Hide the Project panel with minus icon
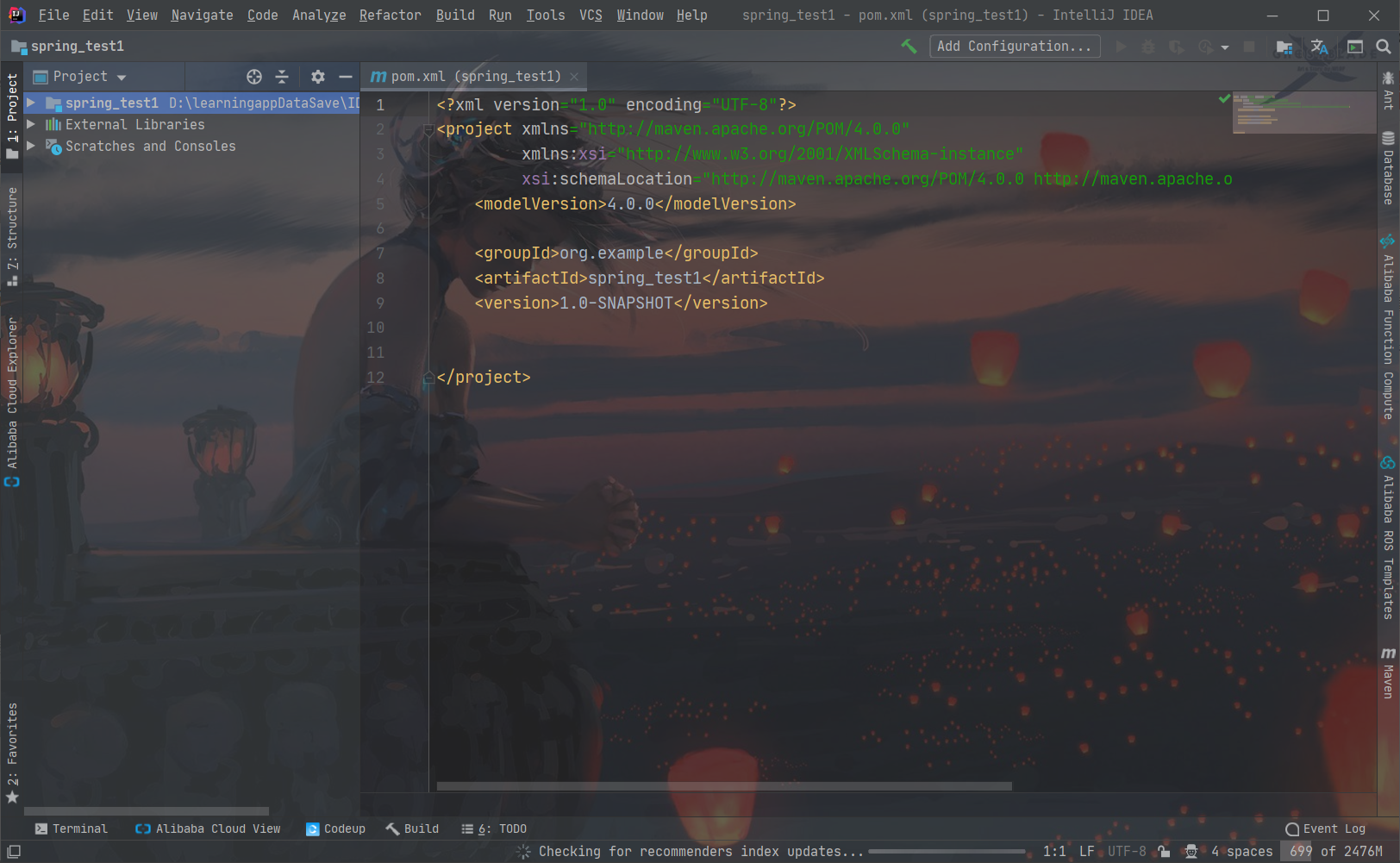 point(346,77)
